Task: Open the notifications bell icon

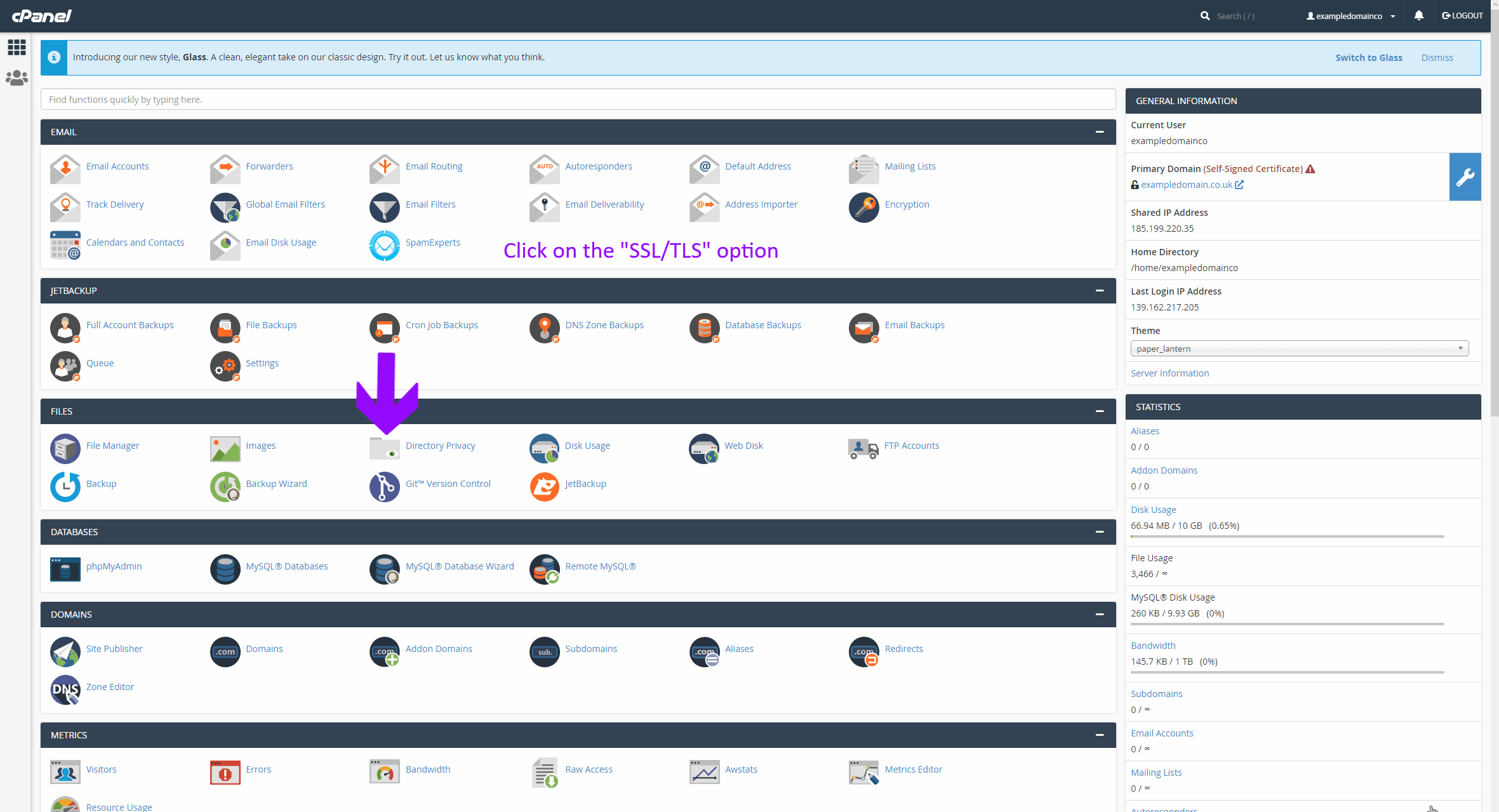Action: tap(1419, 16)
